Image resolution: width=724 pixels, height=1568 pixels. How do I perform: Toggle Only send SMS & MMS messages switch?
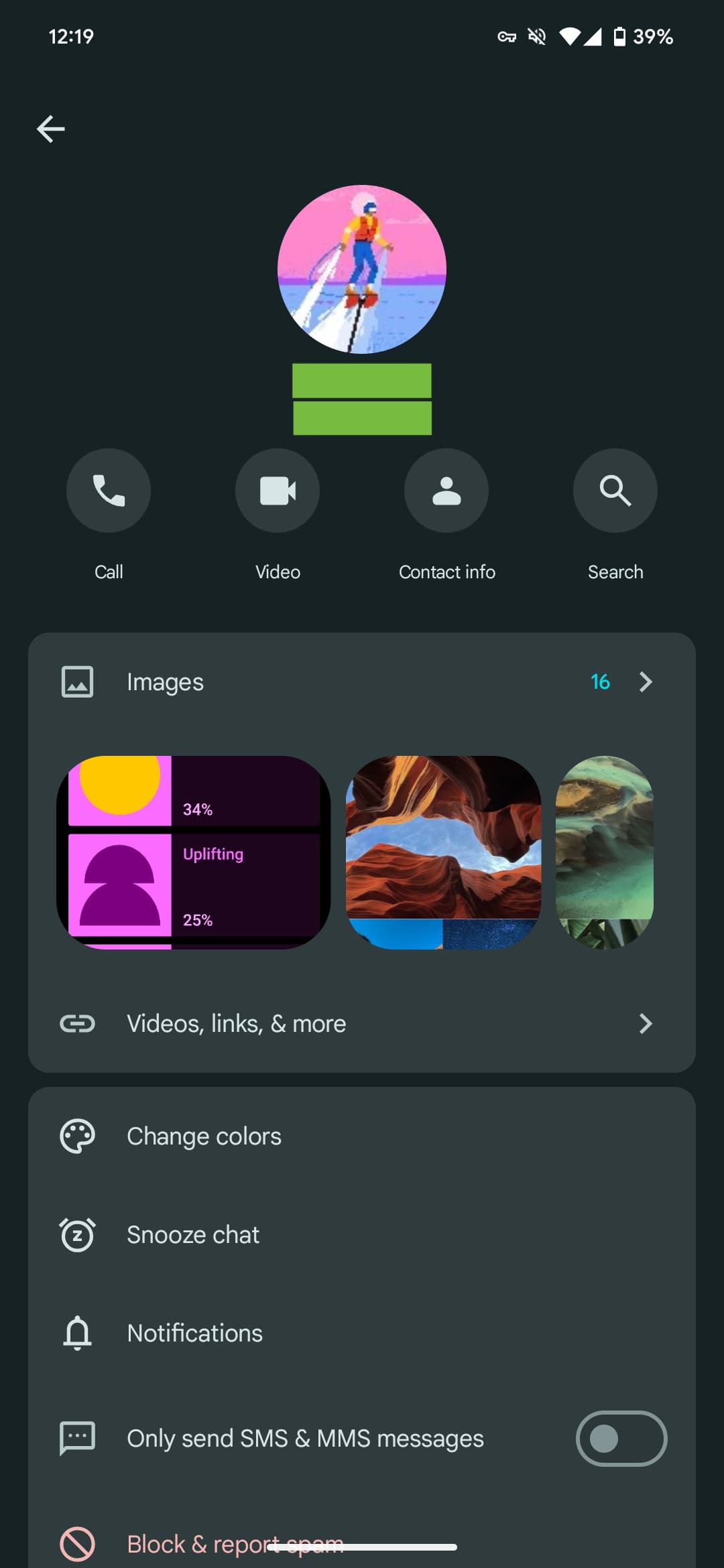(621, 1439)
